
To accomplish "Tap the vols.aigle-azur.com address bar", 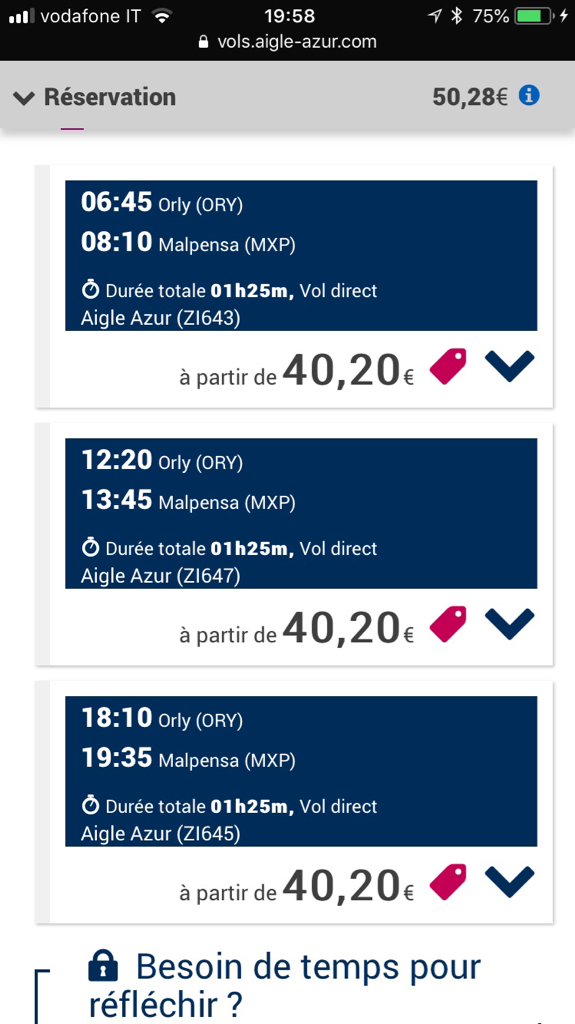I will pyautogui.click(x=288, y=42).
